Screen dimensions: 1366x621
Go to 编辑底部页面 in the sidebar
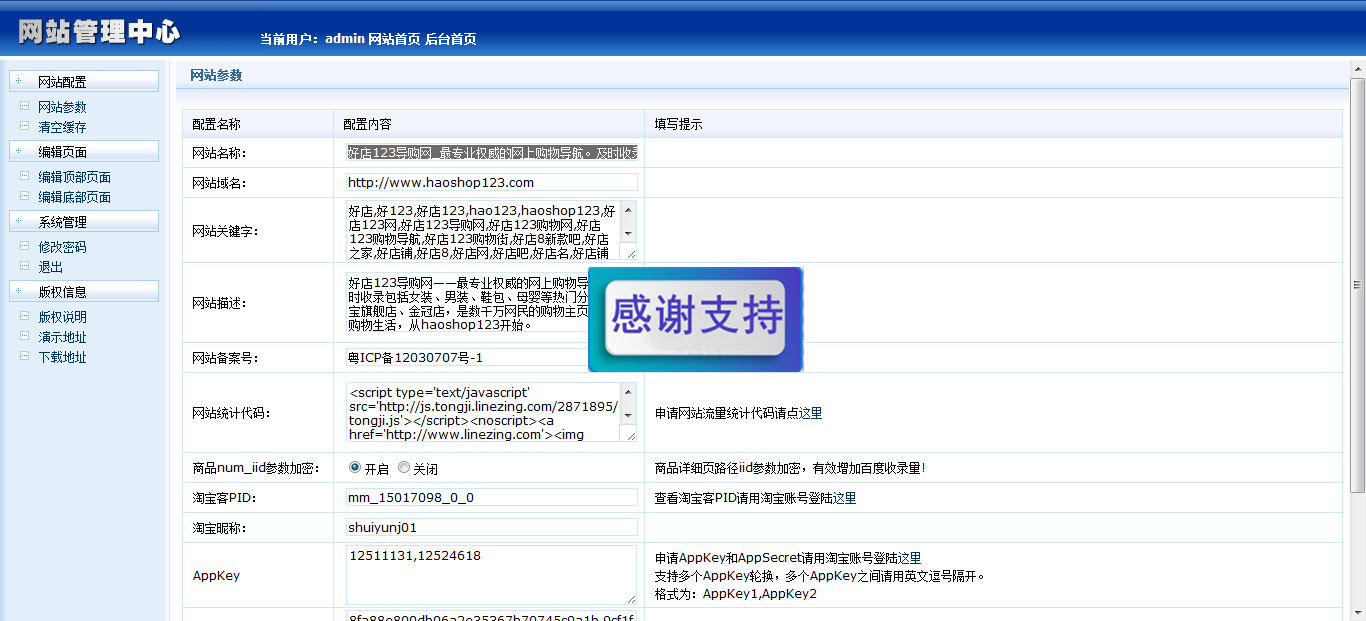pos(74,197)
